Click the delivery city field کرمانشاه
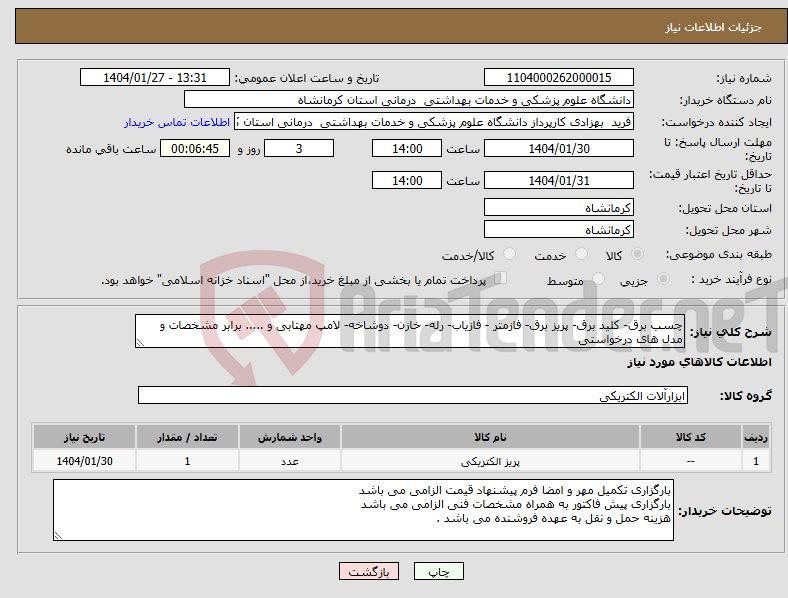 pyautogui.click(x=558, y=230)
